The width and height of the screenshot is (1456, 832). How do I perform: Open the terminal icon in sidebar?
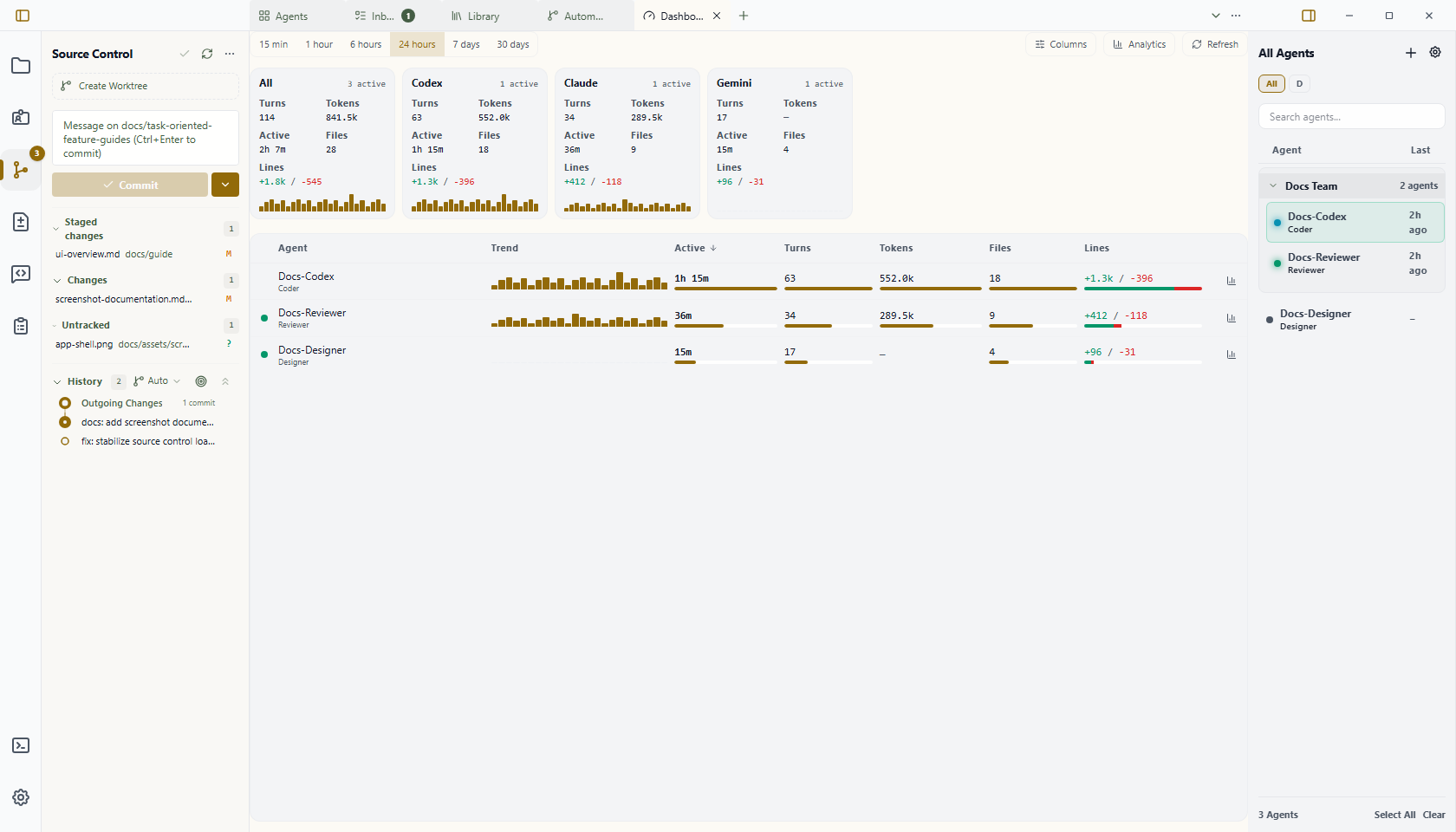[x=21, y=745]
